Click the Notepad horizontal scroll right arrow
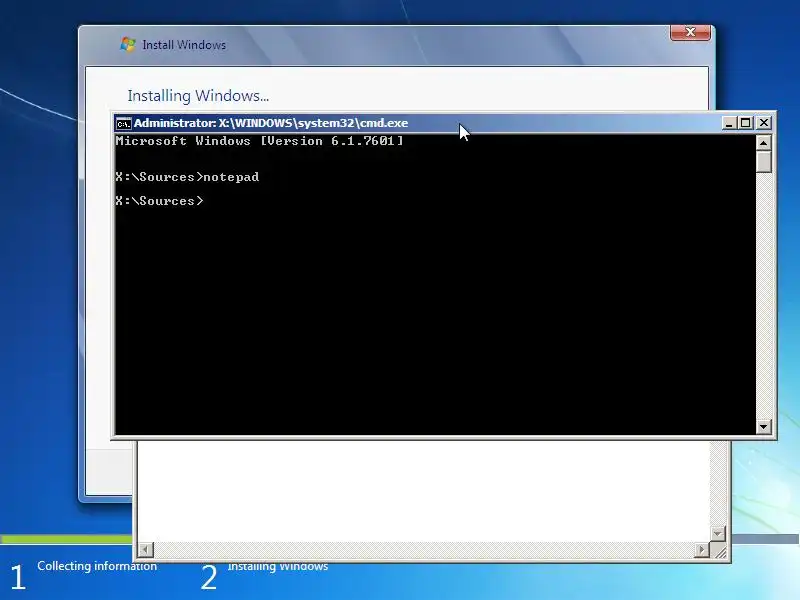The width and height of the screenshot is (800, 600). pyautogui.click(x=703, y=549)
